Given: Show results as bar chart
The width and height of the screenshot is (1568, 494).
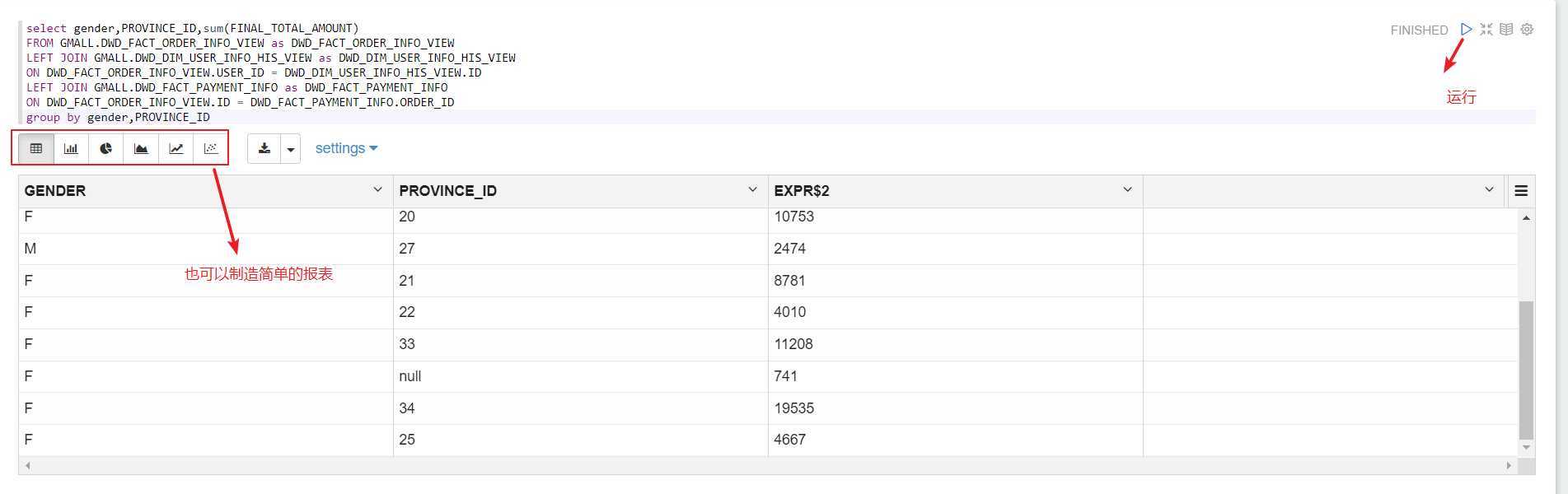Looking at the screenshot, I should click(71, 148).
